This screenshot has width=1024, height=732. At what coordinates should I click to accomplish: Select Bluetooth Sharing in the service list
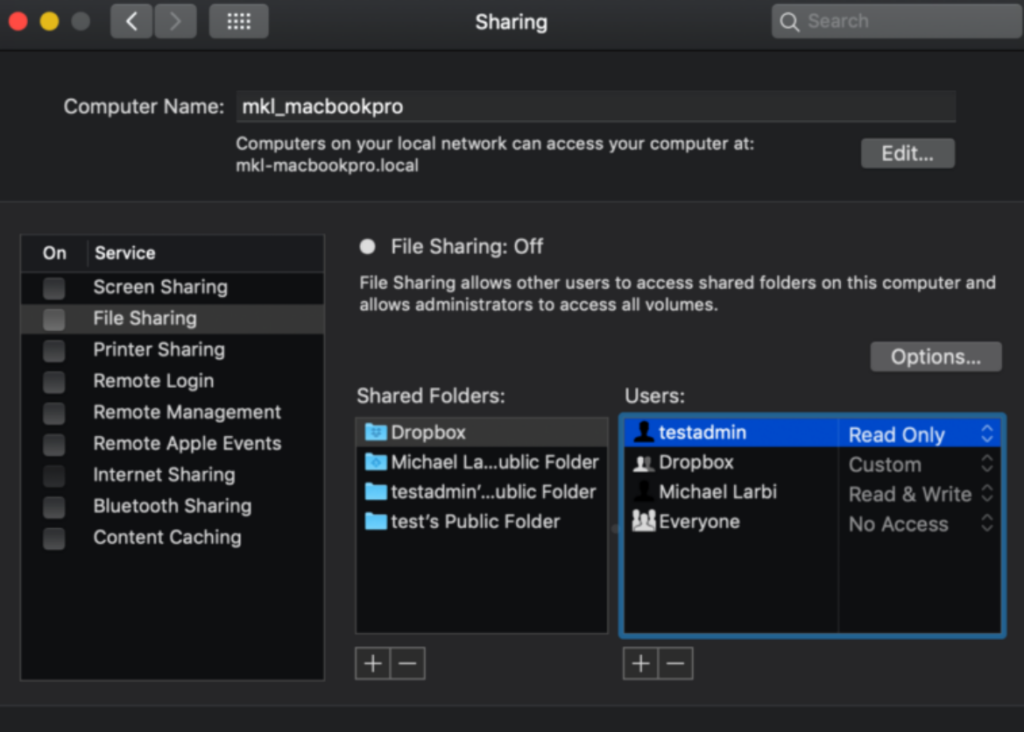(172, 506)
